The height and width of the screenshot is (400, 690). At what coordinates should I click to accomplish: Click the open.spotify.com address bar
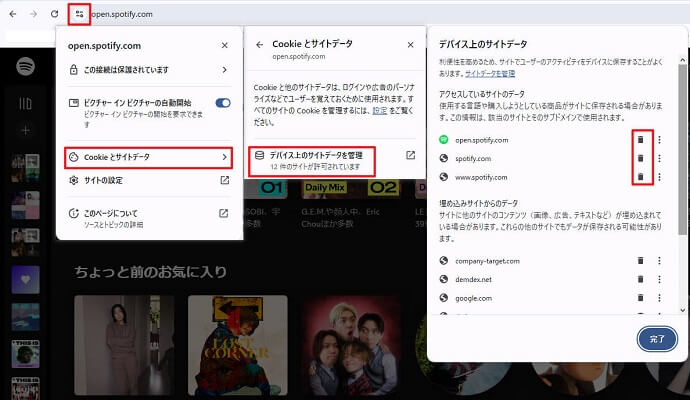coord(122,14)
